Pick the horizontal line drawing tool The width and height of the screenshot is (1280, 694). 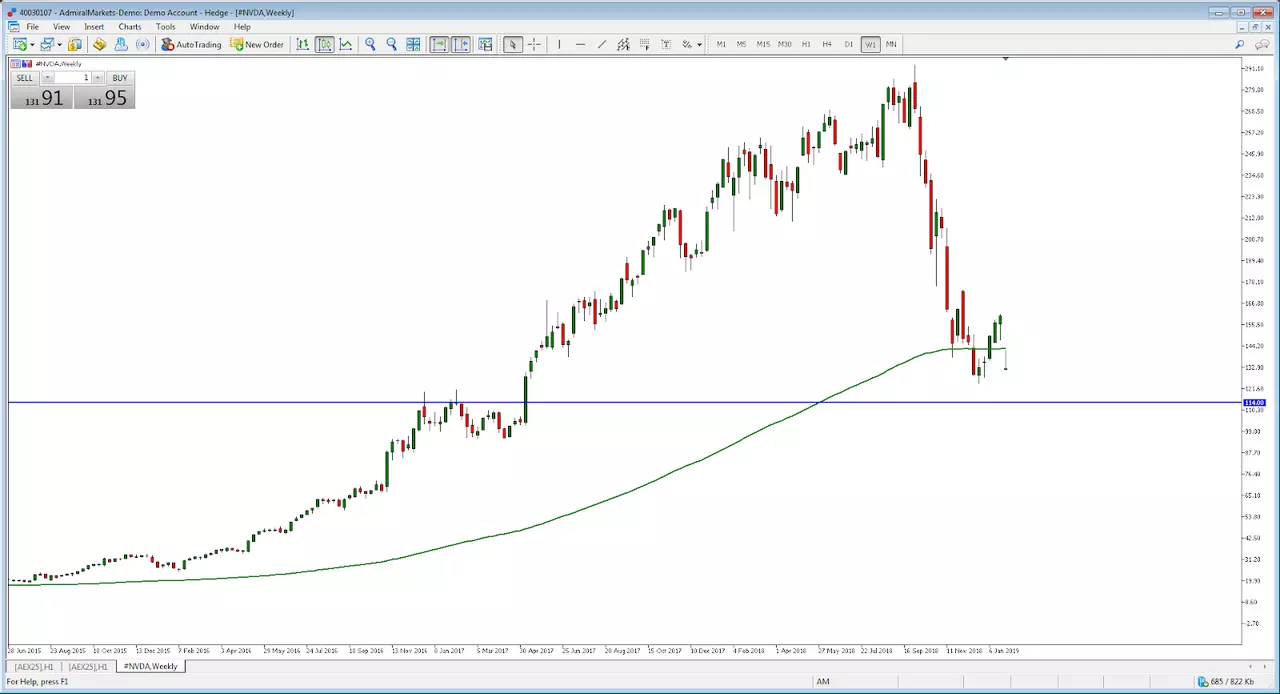point(580,44)
